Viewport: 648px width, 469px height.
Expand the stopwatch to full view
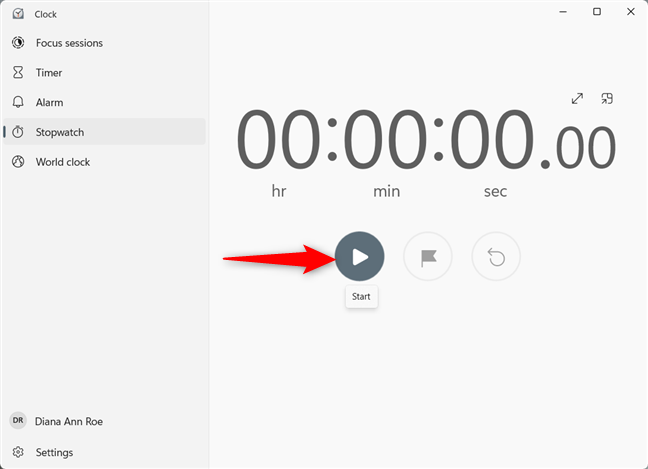coord(577,98)
